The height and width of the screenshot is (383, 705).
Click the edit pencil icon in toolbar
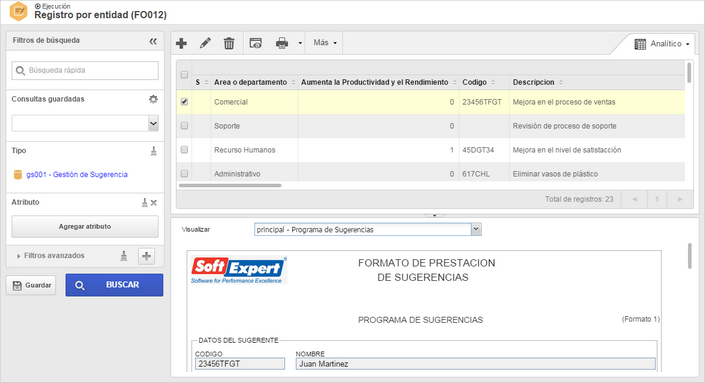click(205, 43)
